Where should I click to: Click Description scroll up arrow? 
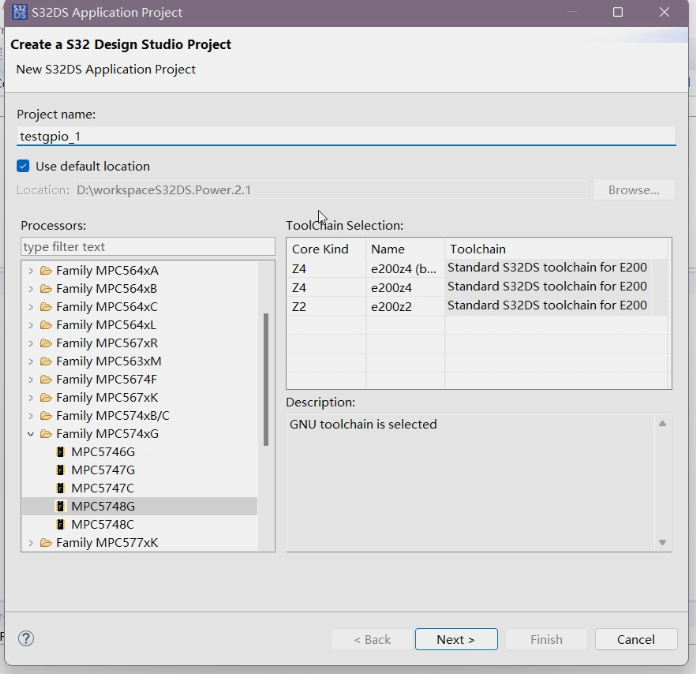[662, 424]
